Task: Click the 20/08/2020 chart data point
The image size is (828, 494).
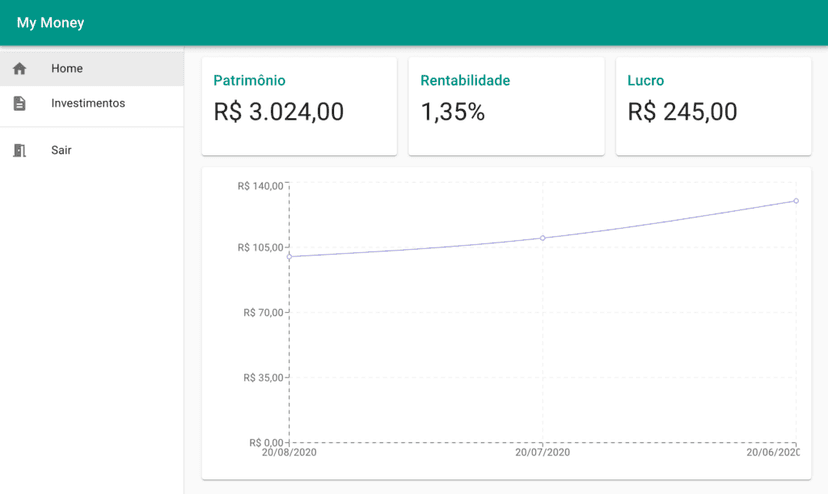Action: (x=290, y=257)
